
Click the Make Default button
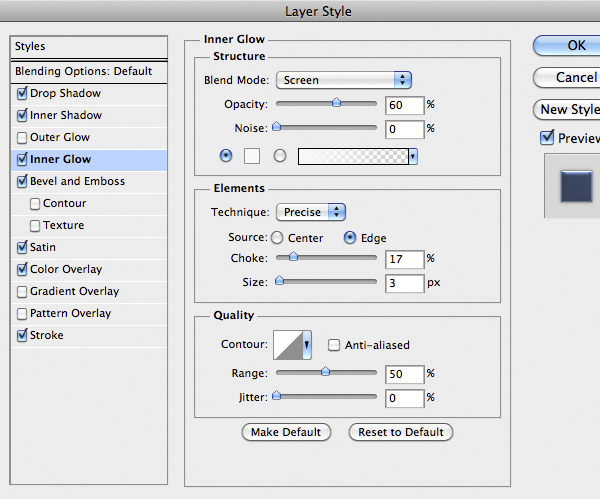pyautogui.click(x=286, y=432)
